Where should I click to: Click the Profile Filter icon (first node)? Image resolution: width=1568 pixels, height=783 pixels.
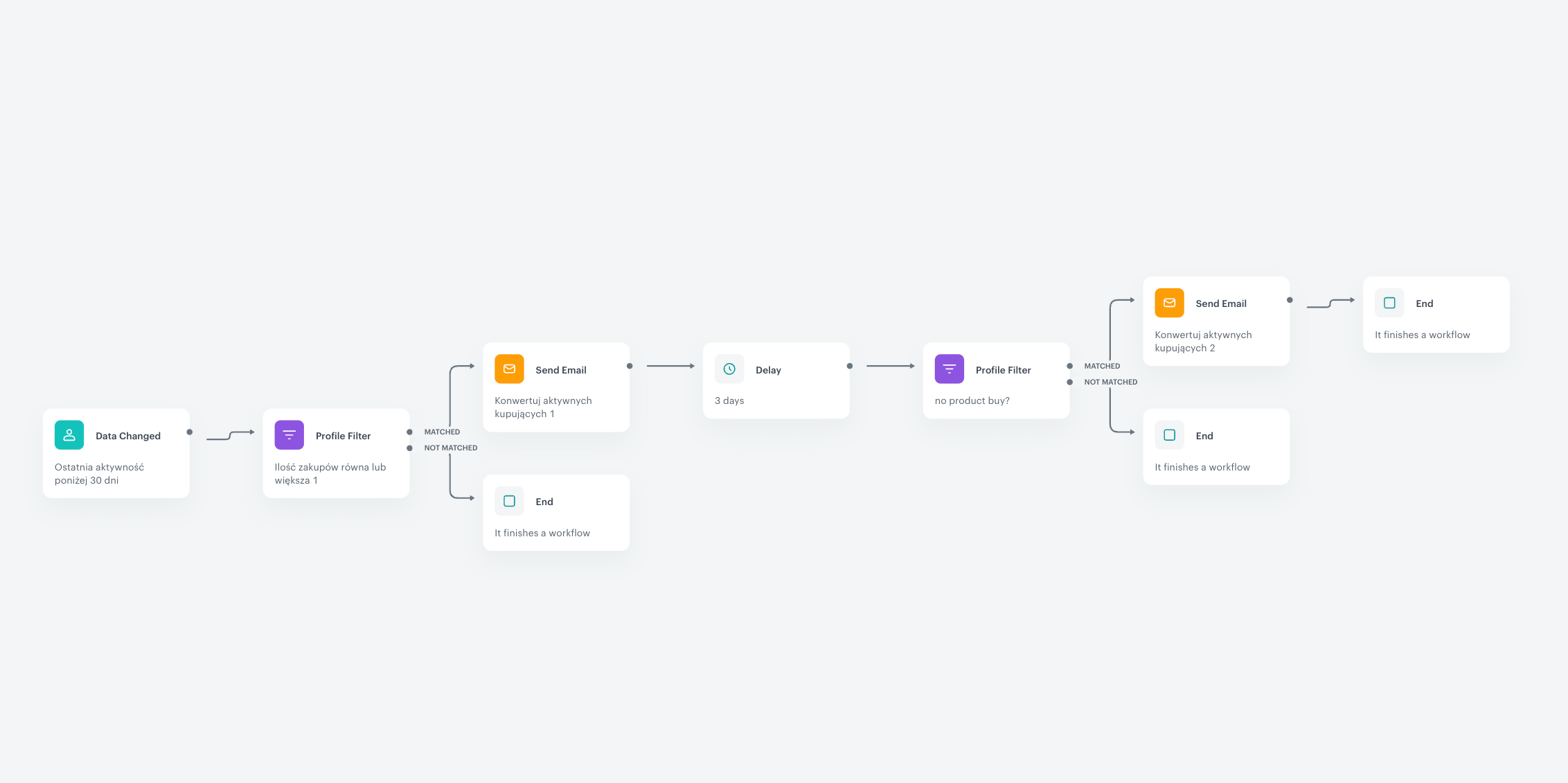pos(289,434)
